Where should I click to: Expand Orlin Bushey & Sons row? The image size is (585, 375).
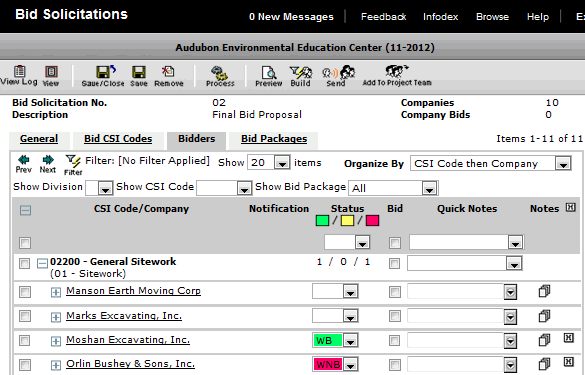tap(56, 365)
